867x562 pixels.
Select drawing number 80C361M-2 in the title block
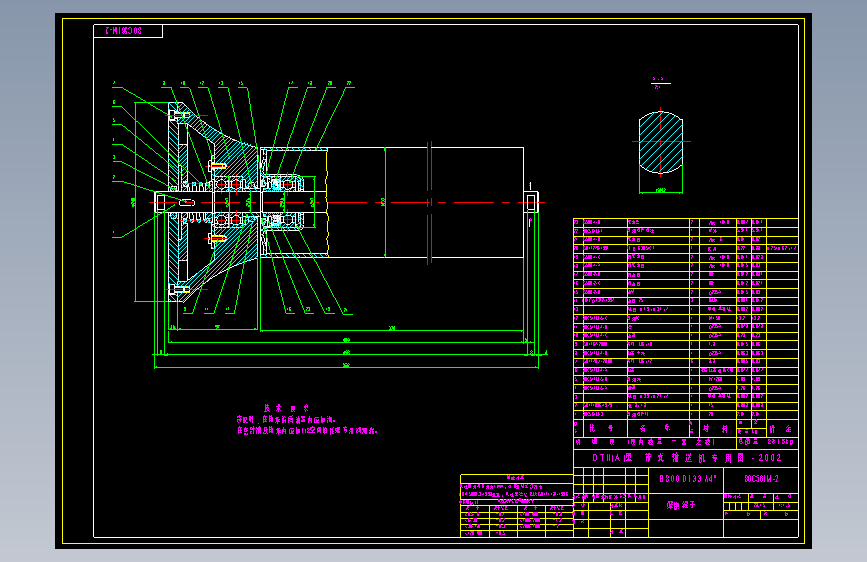pyautogui.click(x=761, y=479)
